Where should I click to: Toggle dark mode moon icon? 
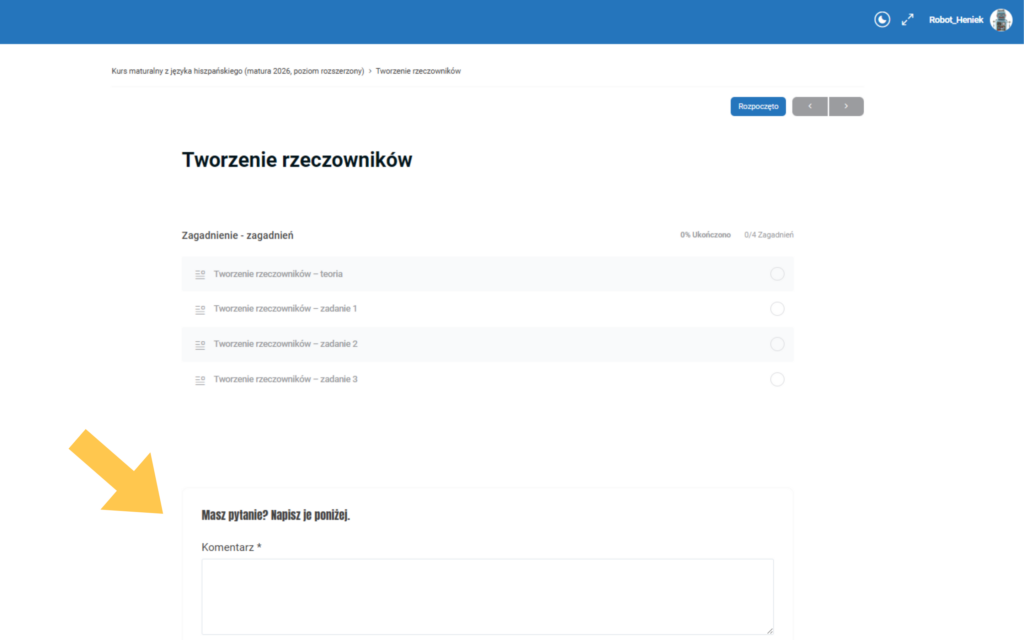[x=882, y=20]
